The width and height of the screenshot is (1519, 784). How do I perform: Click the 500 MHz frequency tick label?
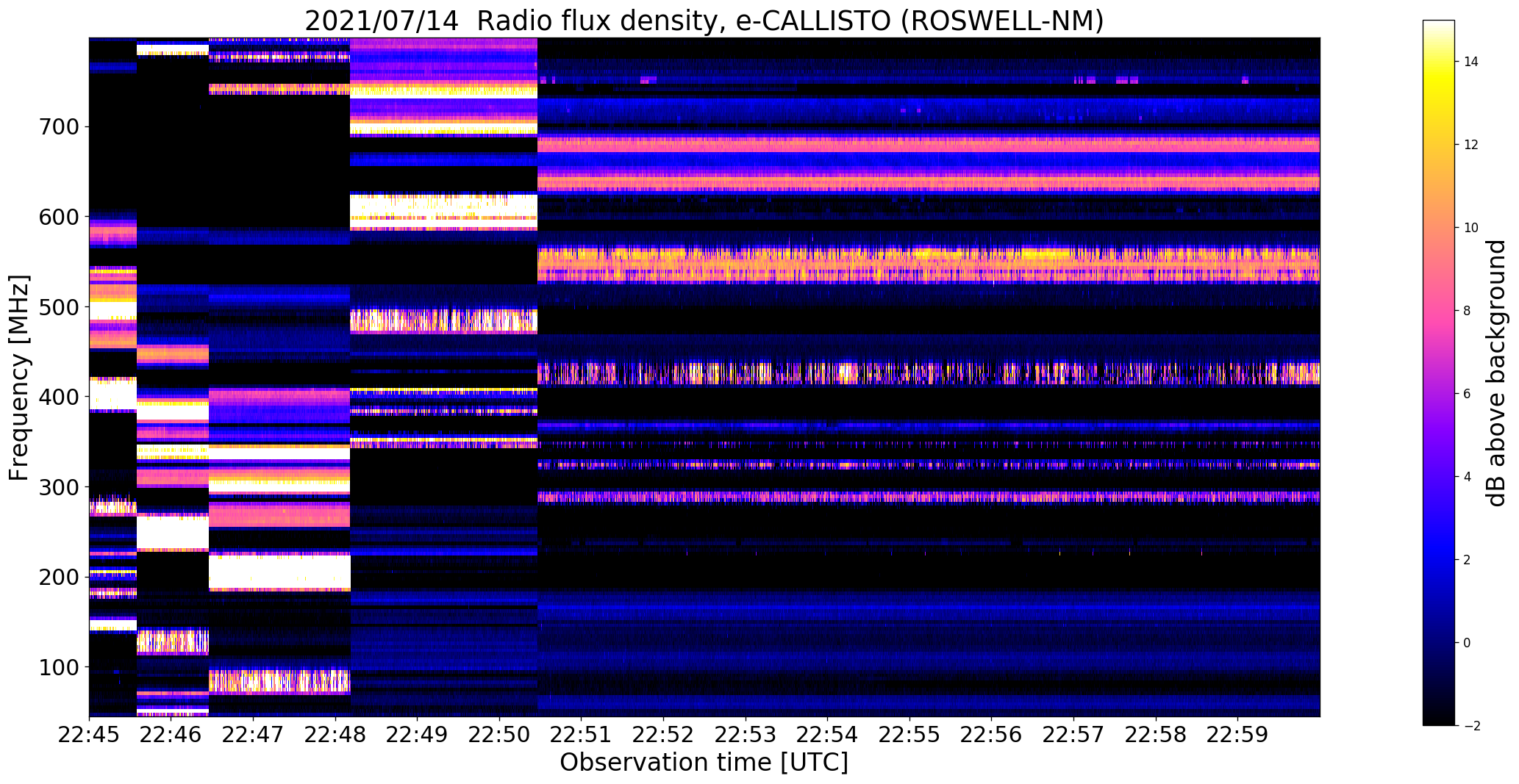pyautogui.click(x=57, y=307)
